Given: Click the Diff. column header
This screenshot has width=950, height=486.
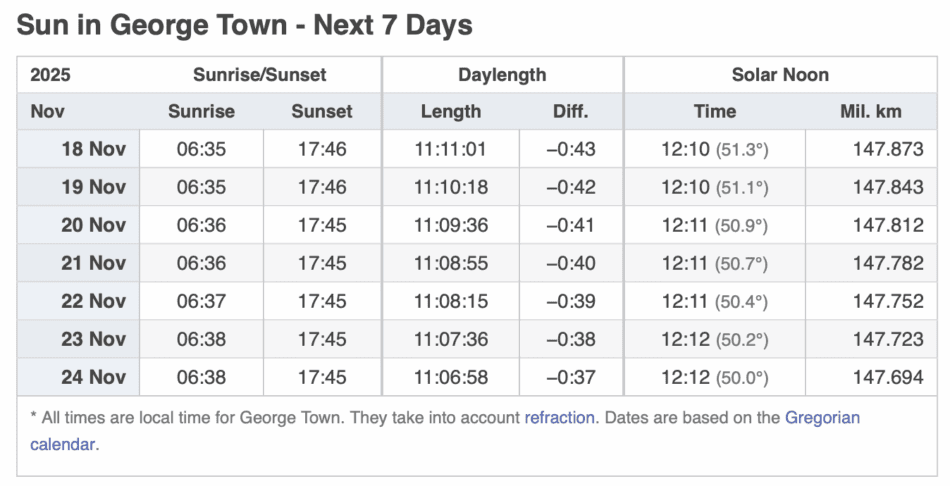Looking at the screenshot, I should pyautogui.click(x=570, y=112).
